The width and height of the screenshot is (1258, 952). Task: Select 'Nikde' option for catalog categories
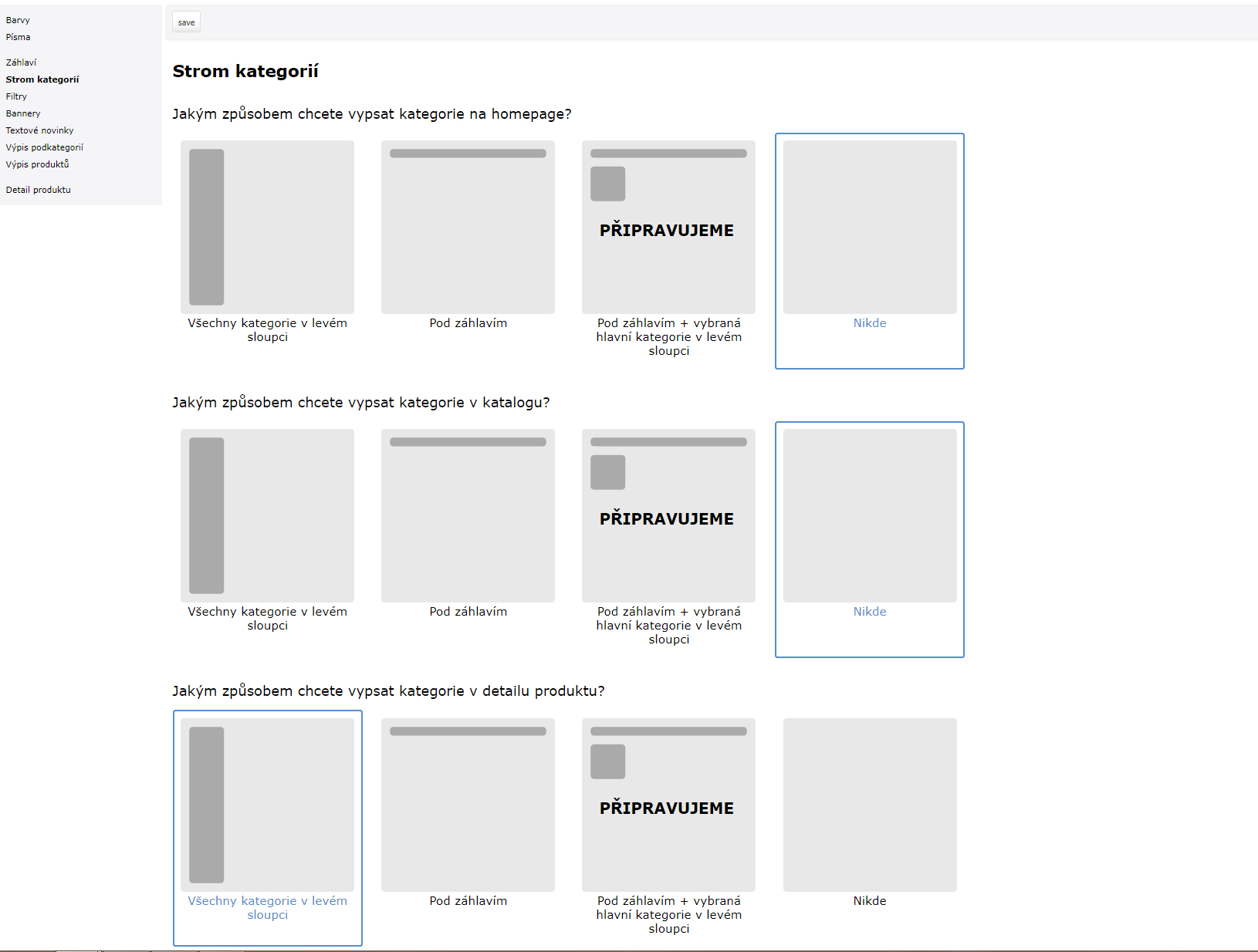[869, 515]
